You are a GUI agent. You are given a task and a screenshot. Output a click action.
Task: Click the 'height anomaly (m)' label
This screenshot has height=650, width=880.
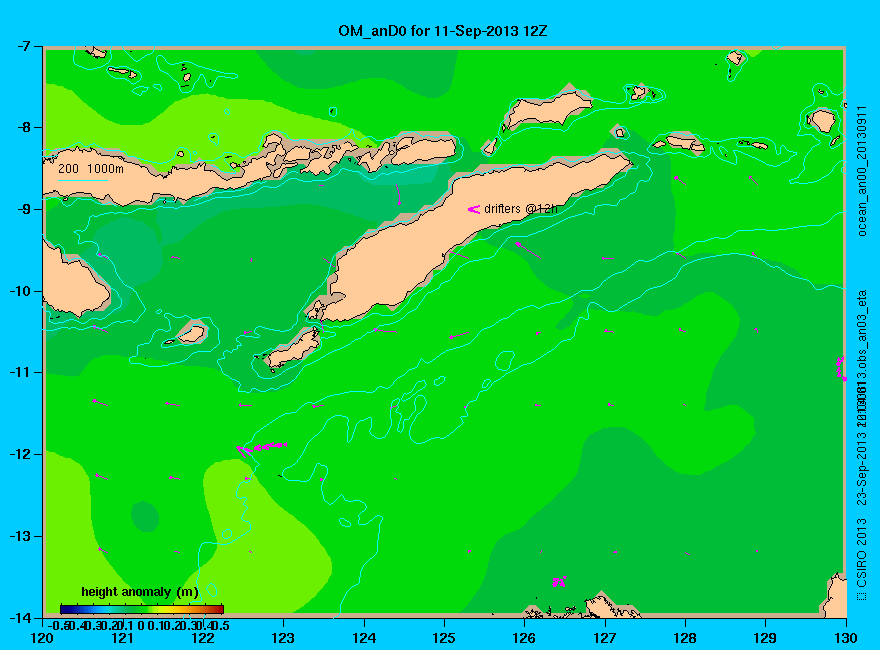[x=139, y=592]
